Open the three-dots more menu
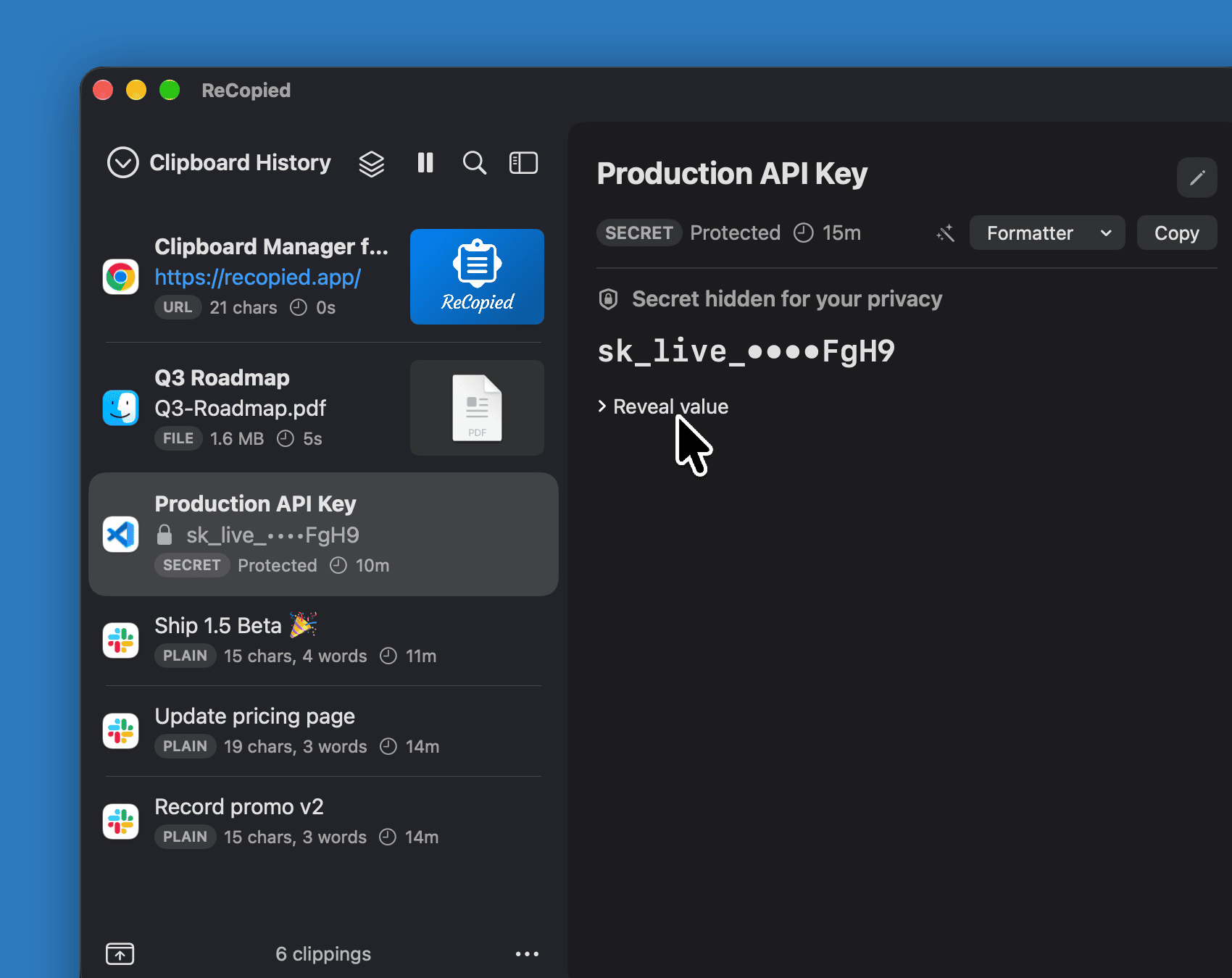1232x978 pixels. 527,954
